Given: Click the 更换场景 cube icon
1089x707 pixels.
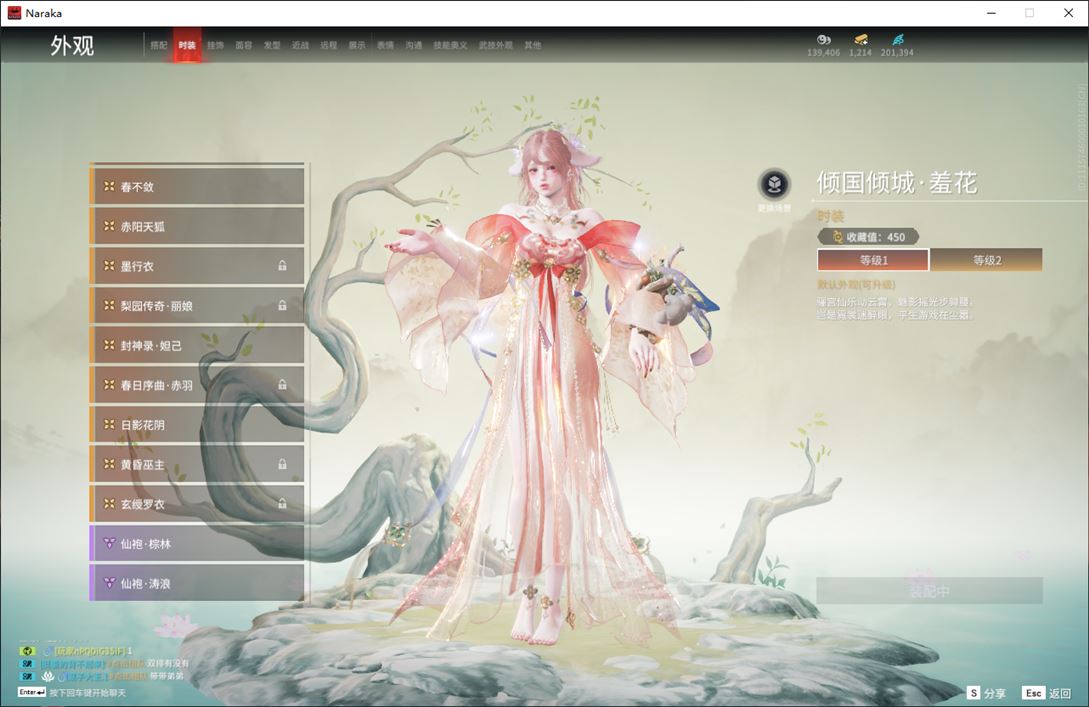Looking at the screenshot, I should [774, 184].
